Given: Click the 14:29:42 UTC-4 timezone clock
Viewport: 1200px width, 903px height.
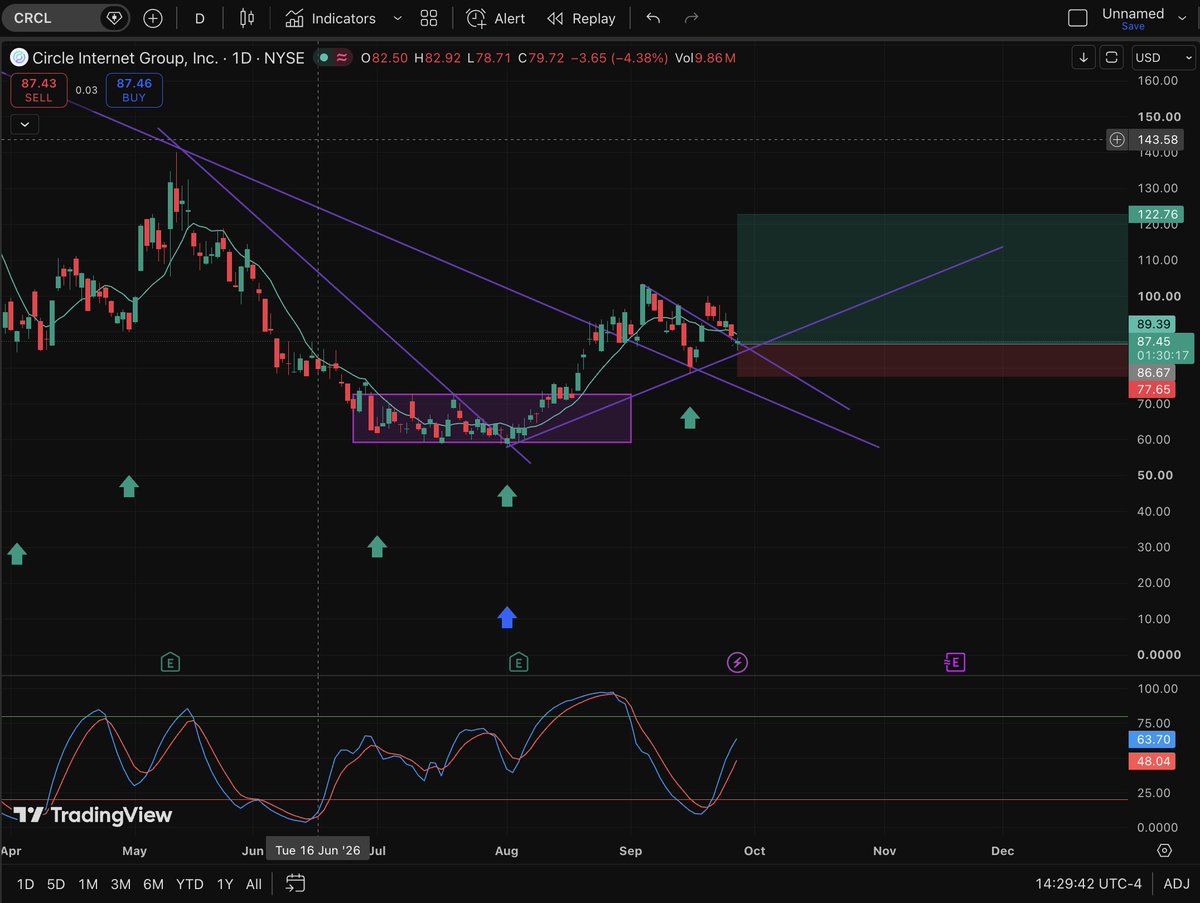Looking at the screenshot, I should click(1089, 884).
